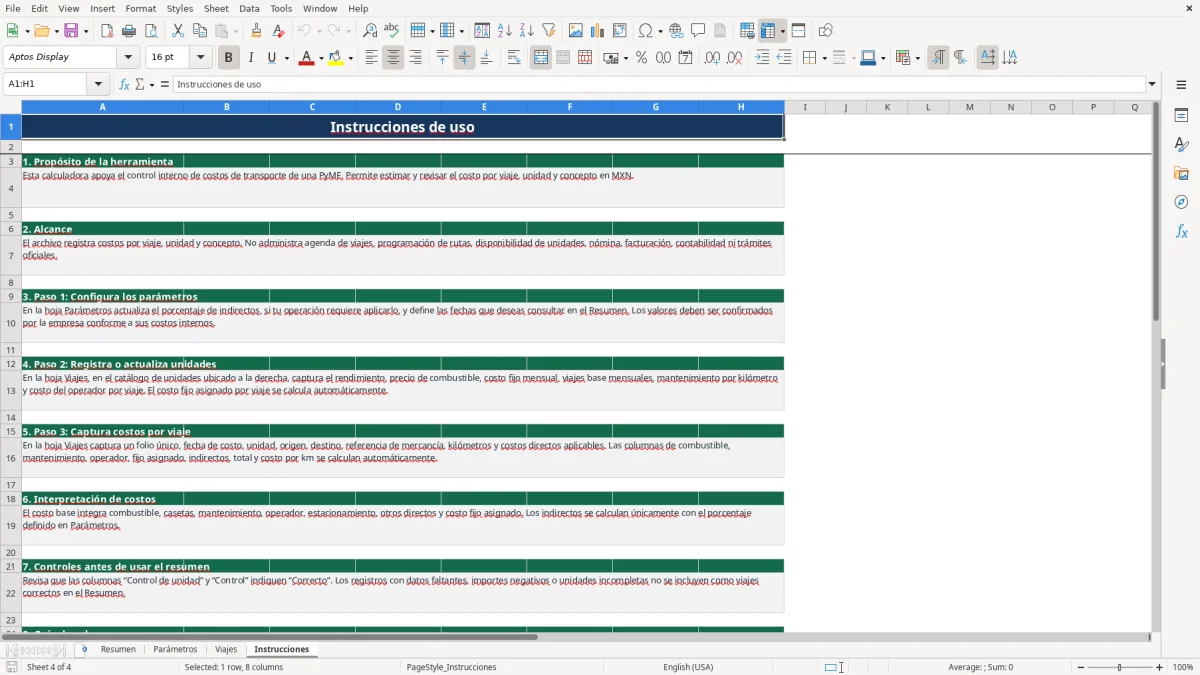Insert a comment with the speech bubble icon
Viewport: 1200px width, 675px height.
click(x=698, y=31)
